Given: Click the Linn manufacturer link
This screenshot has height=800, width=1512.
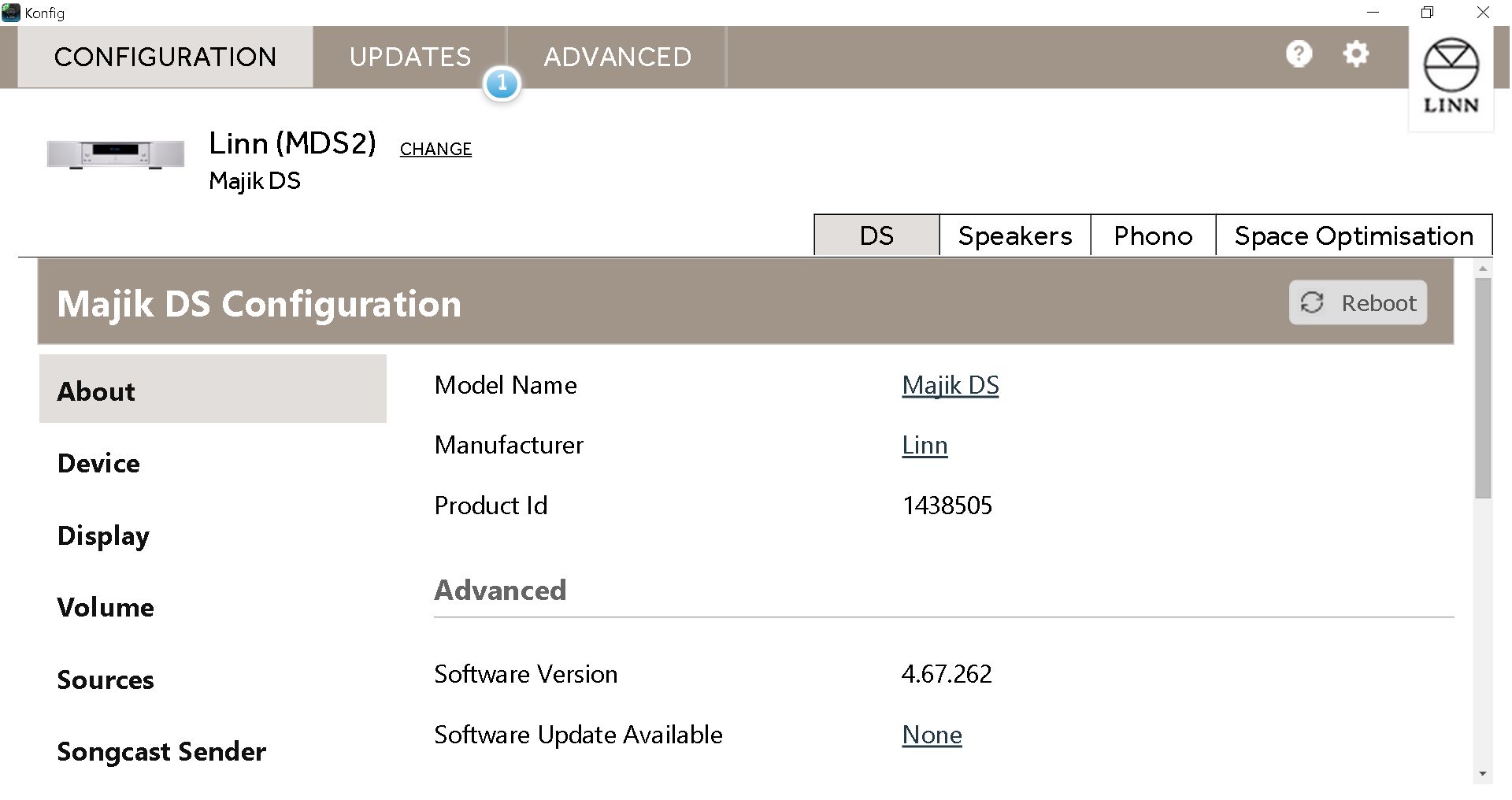Looking at the screenshot, I should [x=925, y=445].
